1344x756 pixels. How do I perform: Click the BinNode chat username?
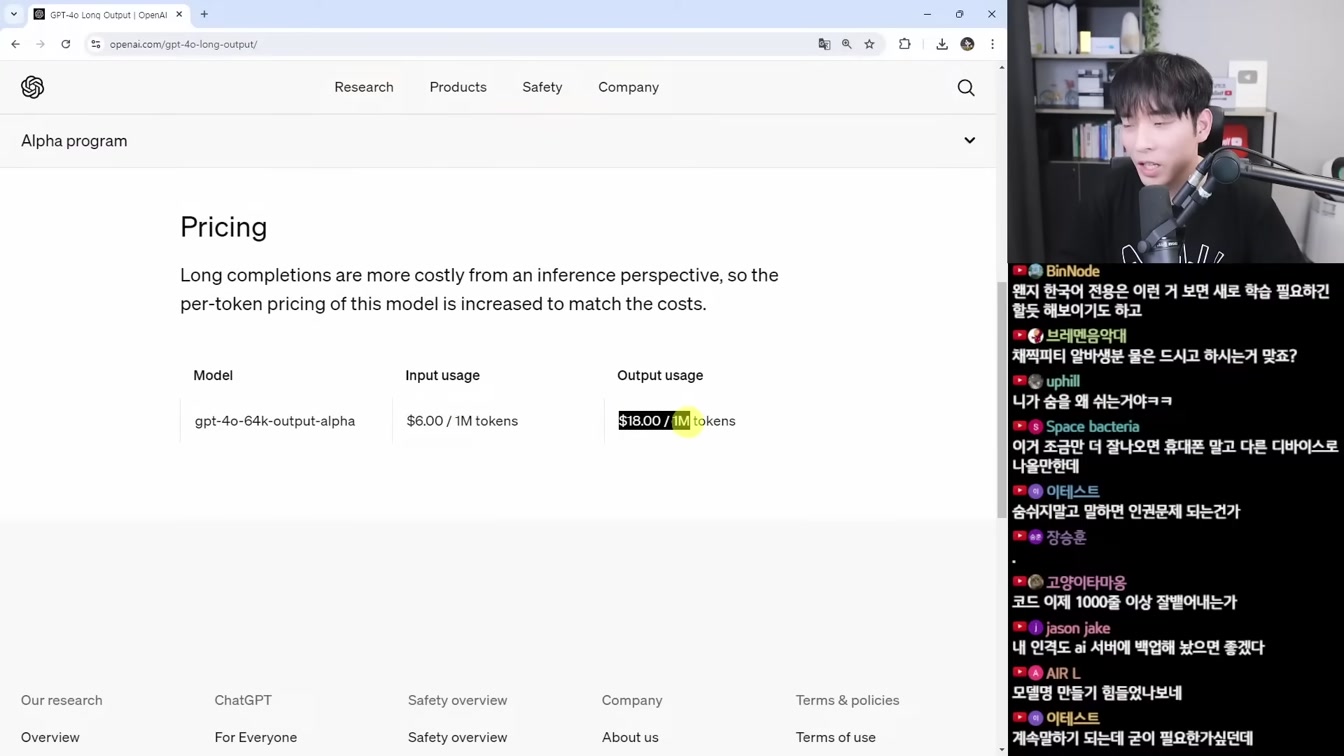(x=1073, y=271)
